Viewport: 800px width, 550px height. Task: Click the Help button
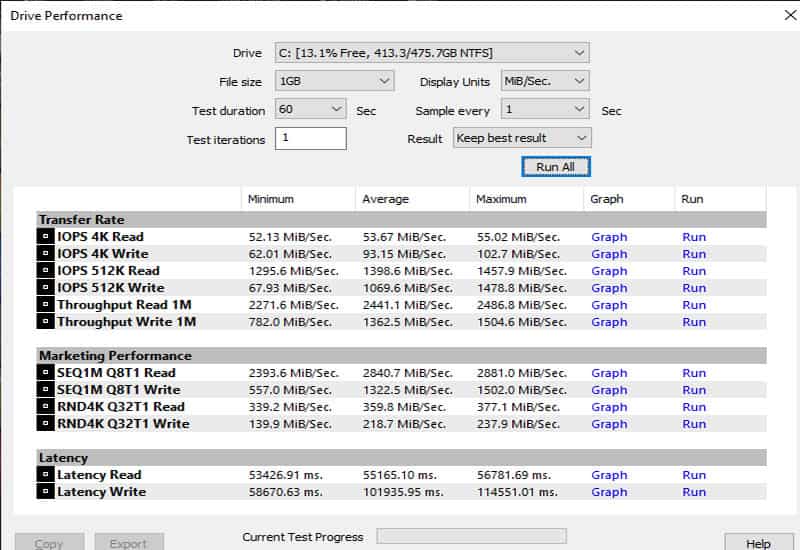tap(759, 543)
